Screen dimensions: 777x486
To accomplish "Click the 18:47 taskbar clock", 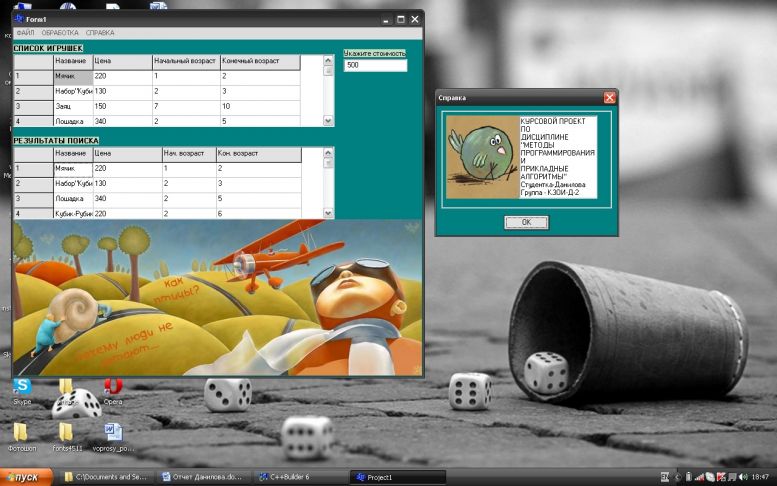I will pyautogui.click(x=760, y=477).
